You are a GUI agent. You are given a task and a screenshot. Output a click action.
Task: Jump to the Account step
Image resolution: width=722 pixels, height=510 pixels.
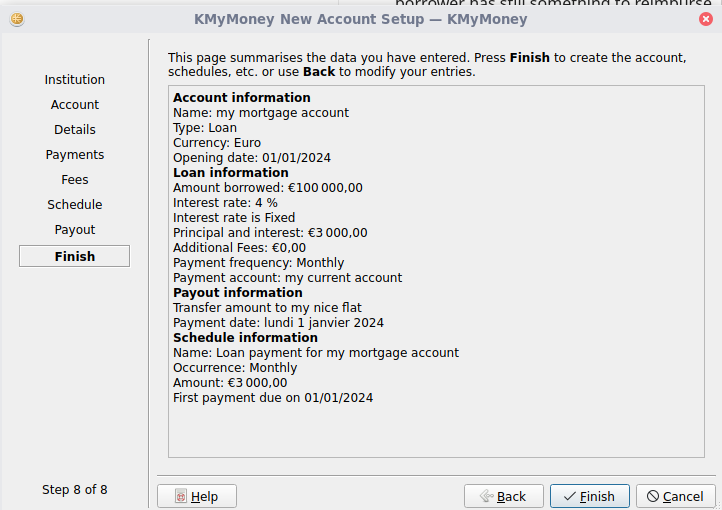[75, 105]
